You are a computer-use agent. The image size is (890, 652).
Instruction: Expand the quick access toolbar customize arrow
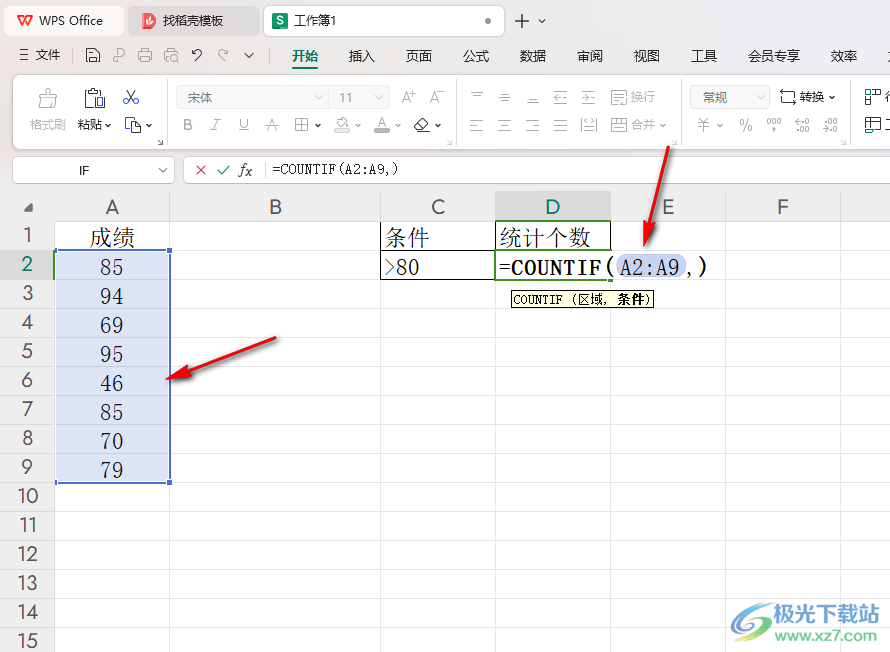[x=249, y=55]
